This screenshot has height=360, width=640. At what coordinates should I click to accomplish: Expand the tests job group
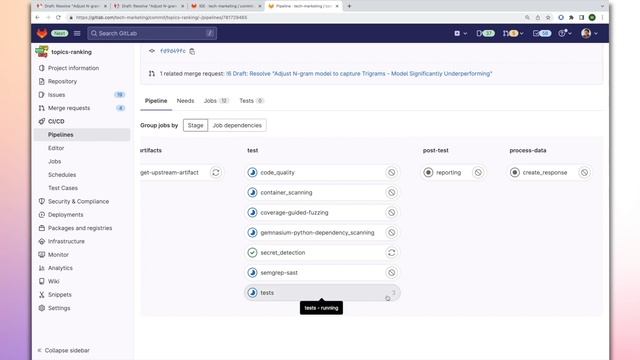[322, 293]
